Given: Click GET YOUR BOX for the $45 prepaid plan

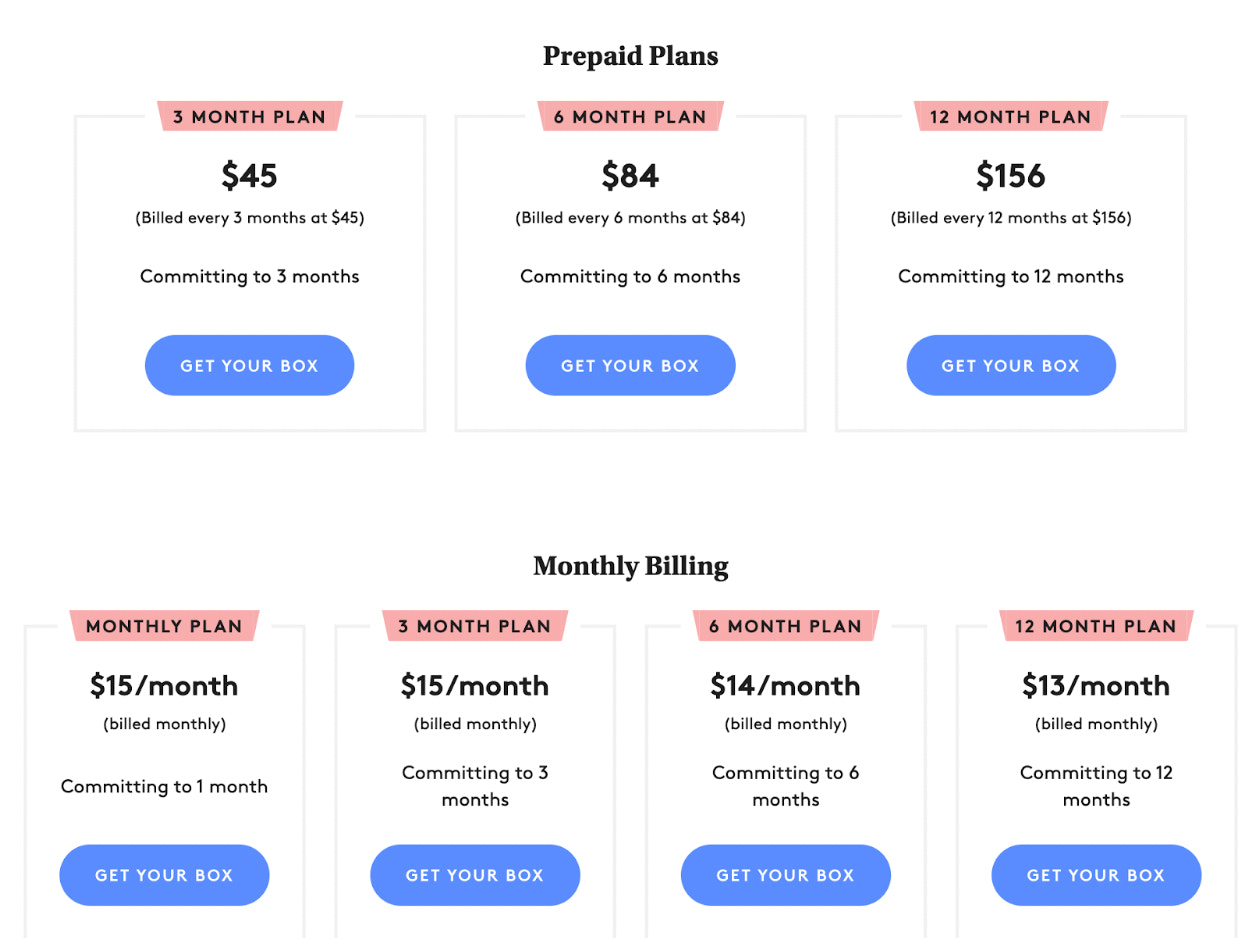Looking at the screenshot, I should [249, 365].
